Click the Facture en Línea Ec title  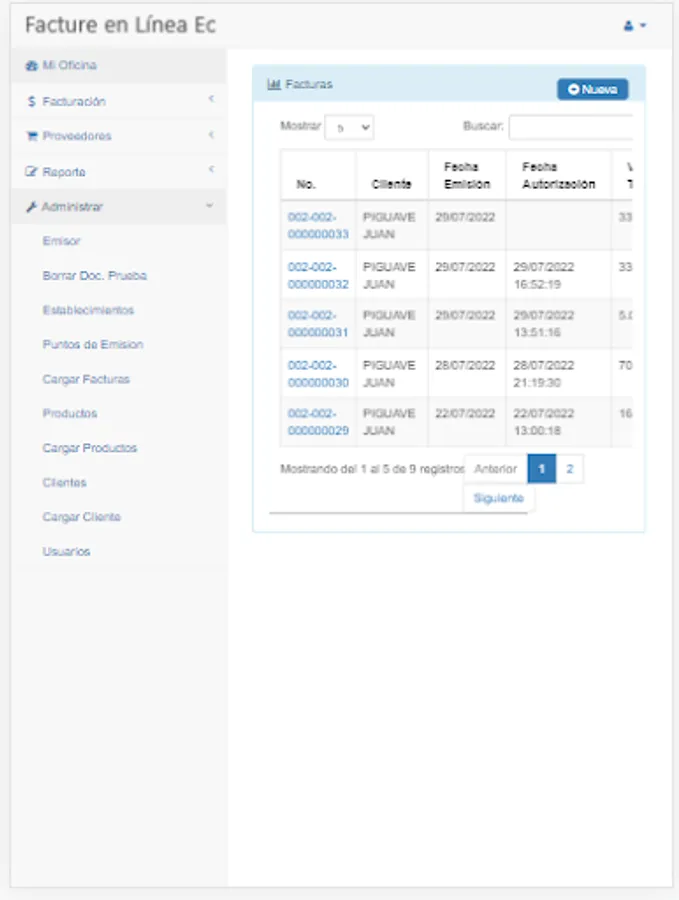click(x=120, y=25)
